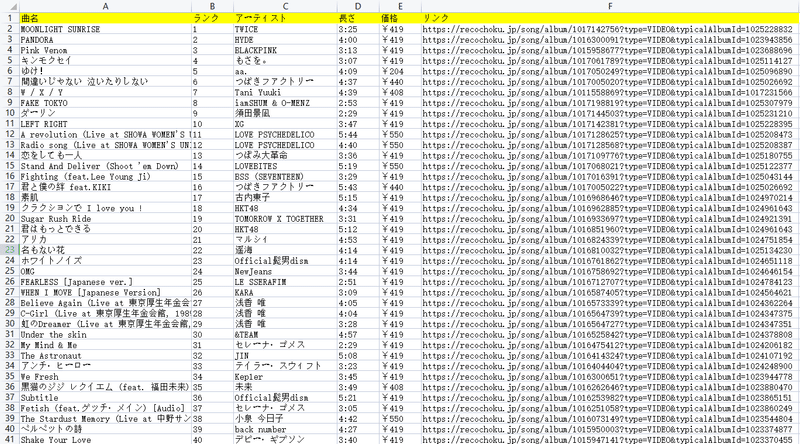Select the Under the skin cell
Viewport: 800px width, 444px height.
106,334
